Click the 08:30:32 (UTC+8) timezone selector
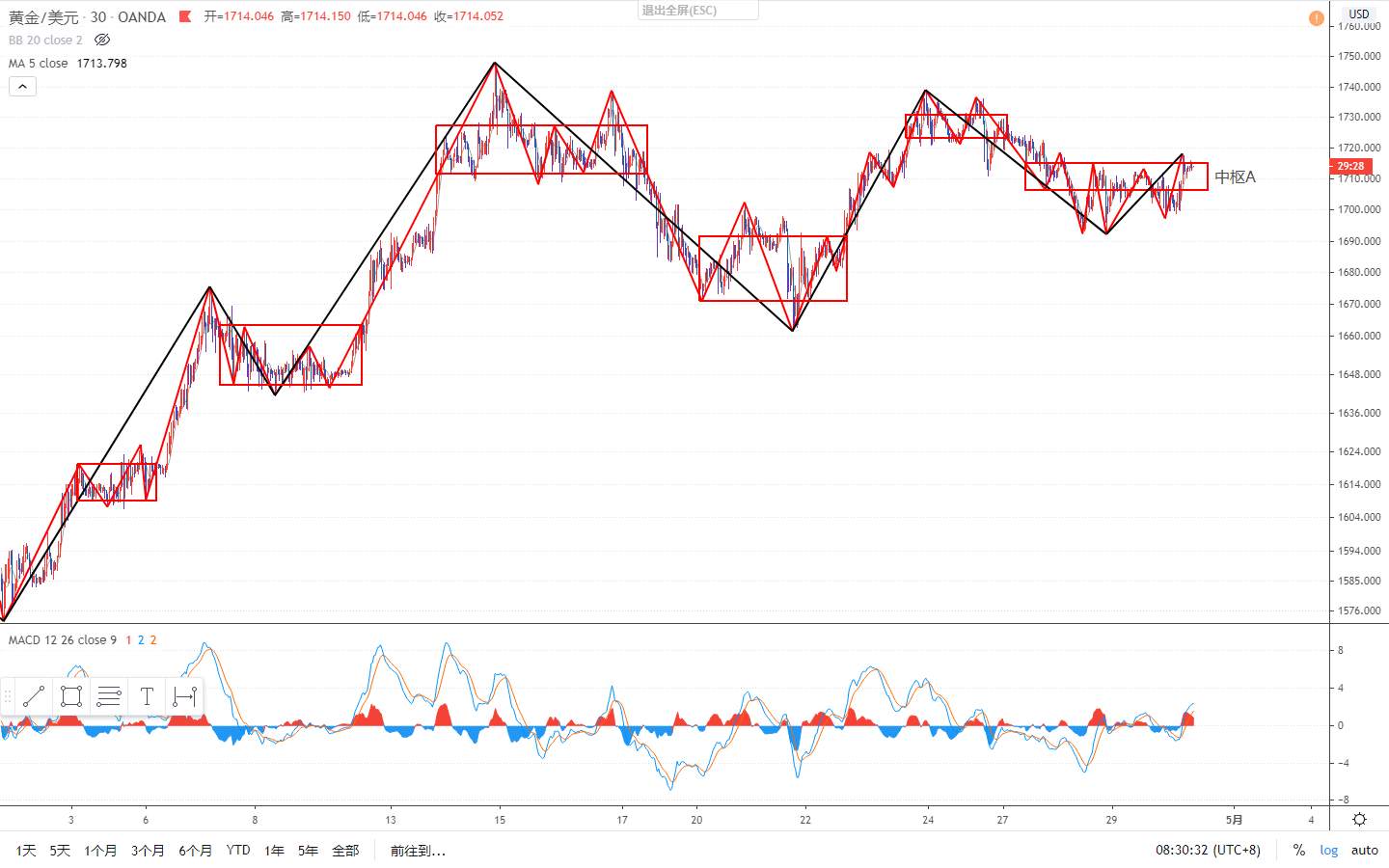This screenshot has width=1389, height=868. 1208,850
